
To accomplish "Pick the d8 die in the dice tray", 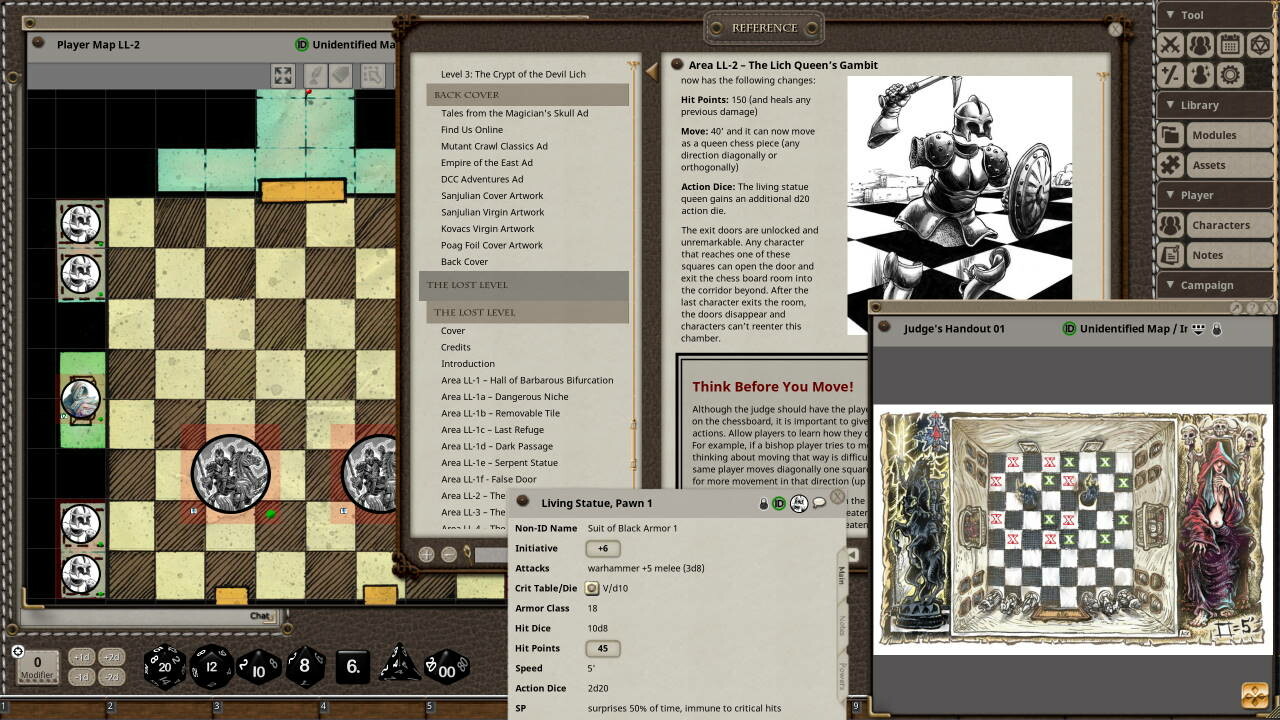I will [x=305, y=667].
